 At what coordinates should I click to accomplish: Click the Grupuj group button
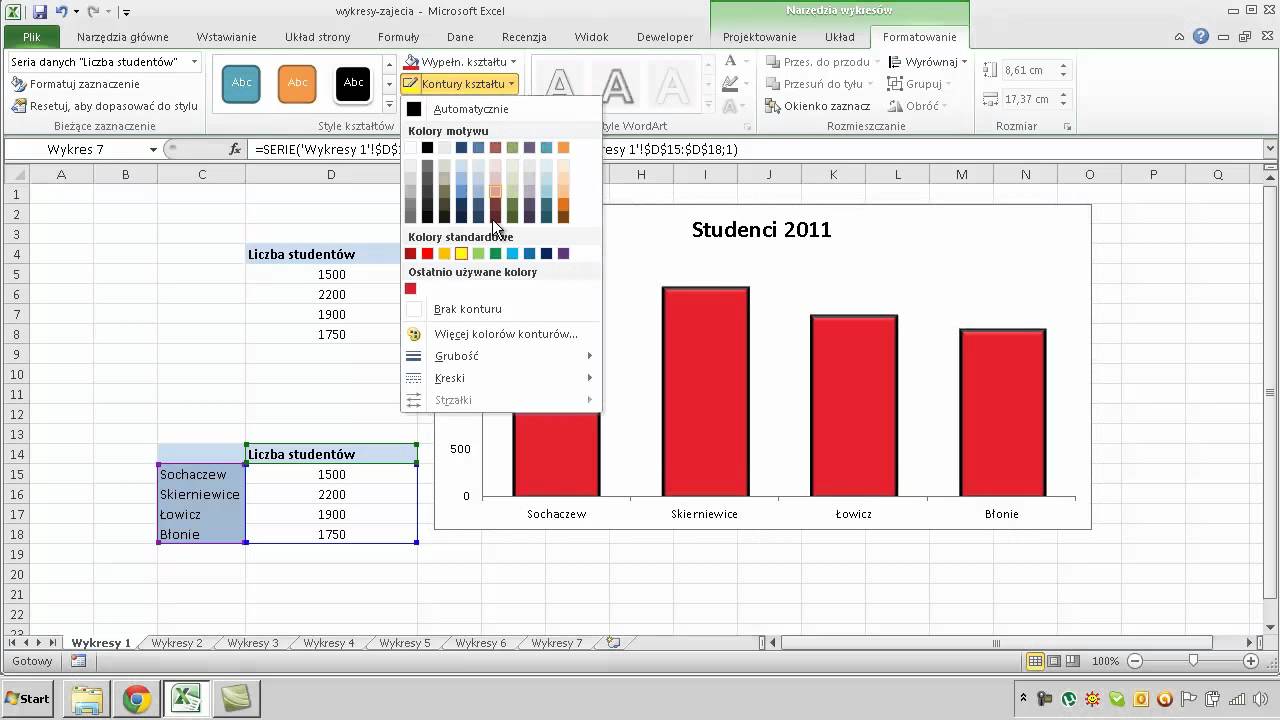click(920, 84)
